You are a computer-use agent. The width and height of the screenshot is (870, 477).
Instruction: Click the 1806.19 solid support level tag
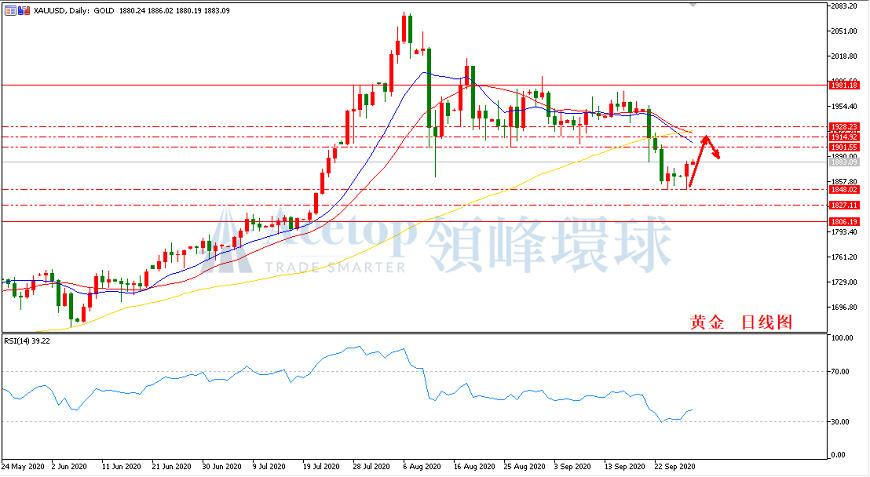click(x=844, y=221)
